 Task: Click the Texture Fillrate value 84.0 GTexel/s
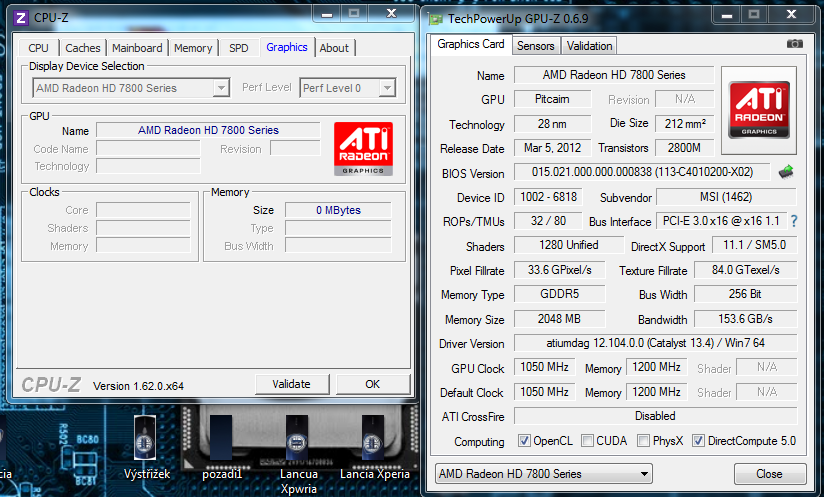(x=745, y=270)
